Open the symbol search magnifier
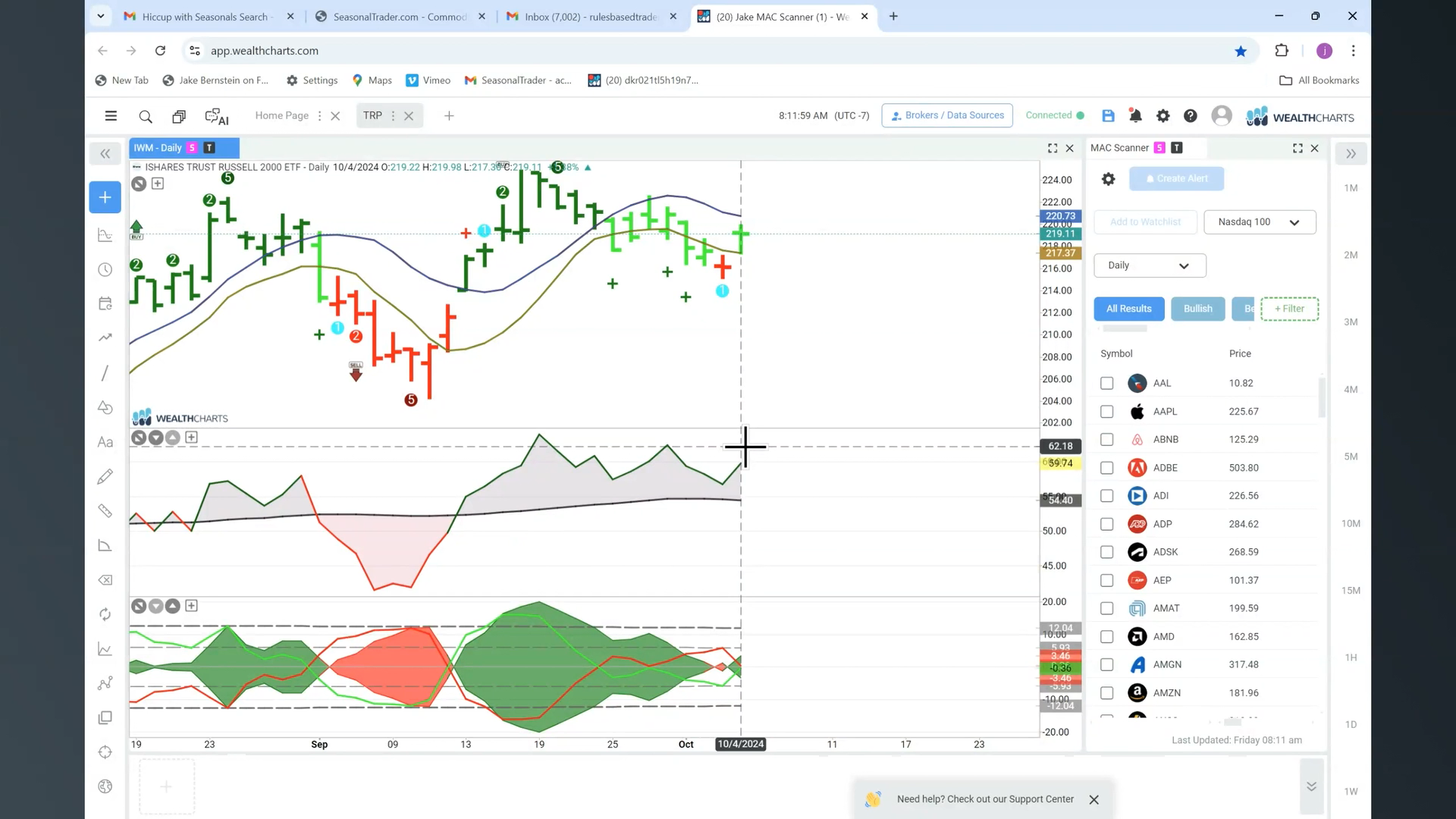Image resolution: width=1456 pixels, height=819 pixels. click(x=146, y=116)
